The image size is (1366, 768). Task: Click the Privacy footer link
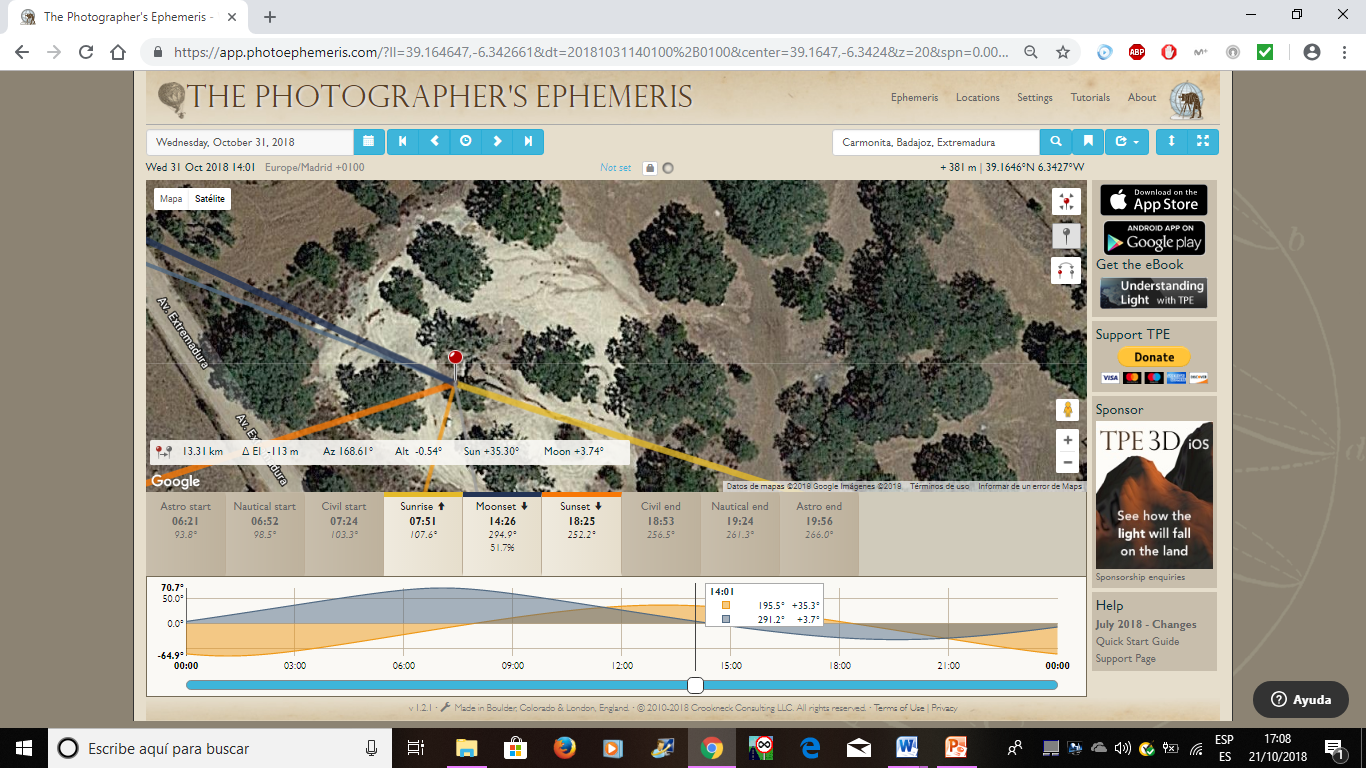pyautogui.click(x=944, y=708)
